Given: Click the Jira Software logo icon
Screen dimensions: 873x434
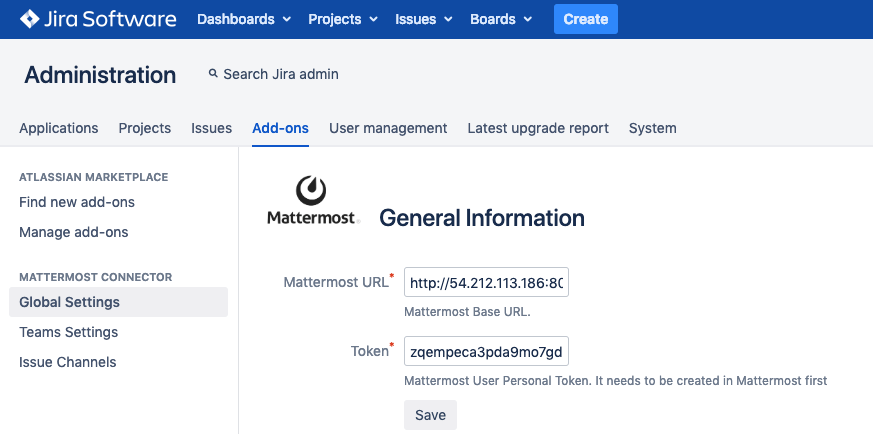Looking at the screenshot, I should click(30, 19).
